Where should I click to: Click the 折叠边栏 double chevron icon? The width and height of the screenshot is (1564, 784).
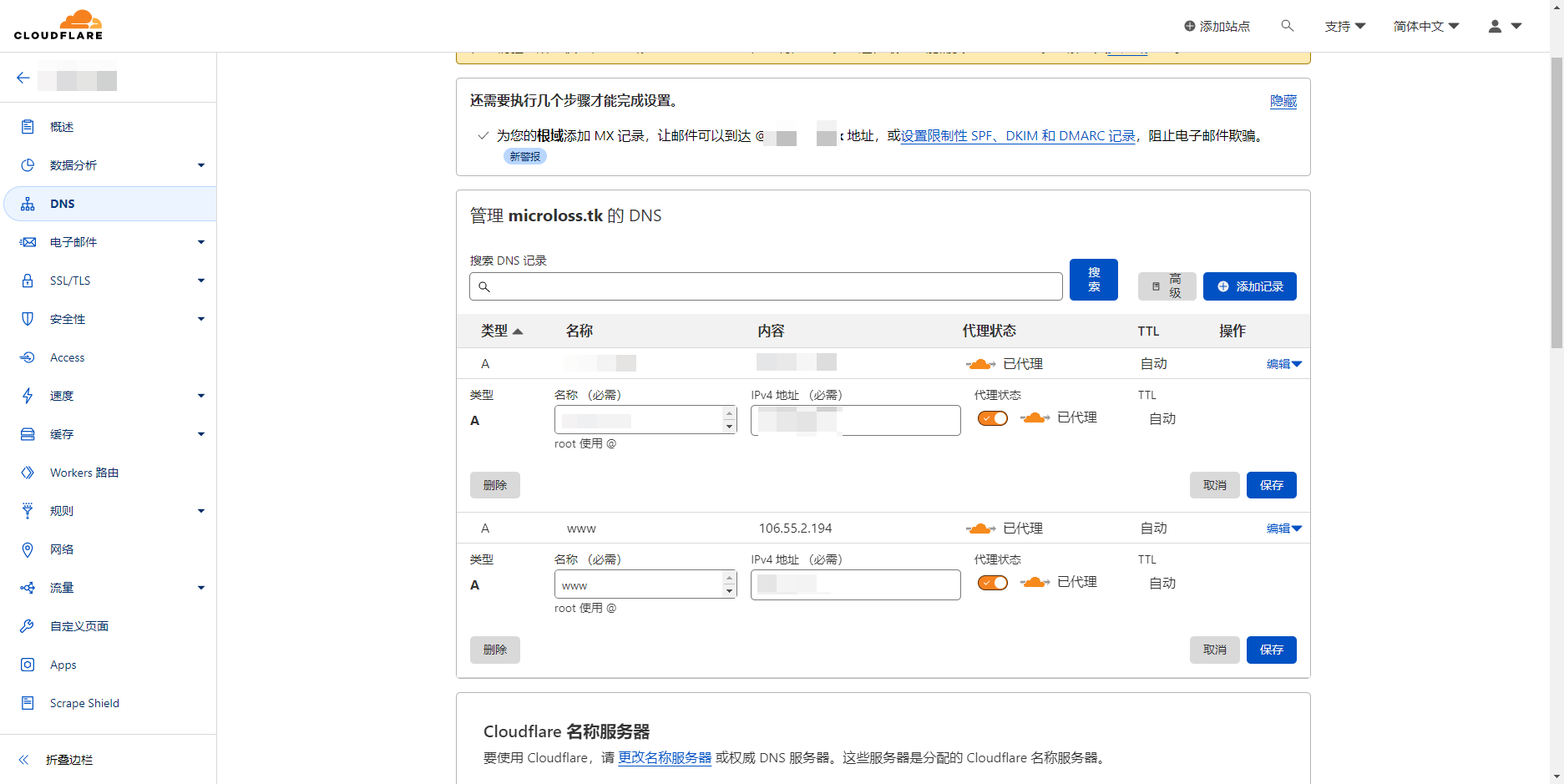pyautogui.click(x=23, y=760)
